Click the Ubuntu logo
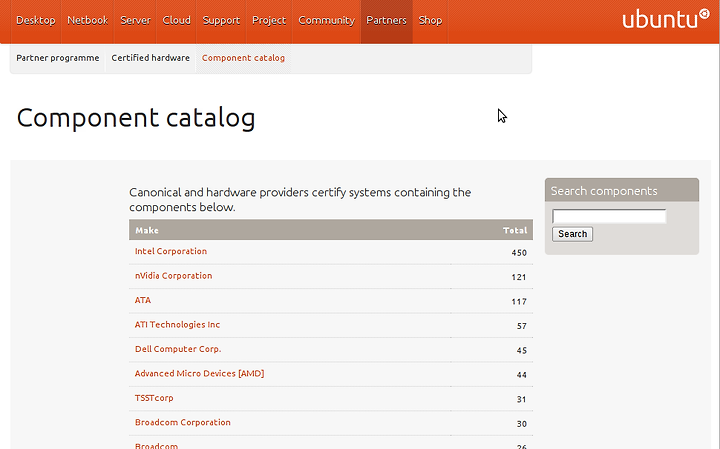 coord(658,20)
